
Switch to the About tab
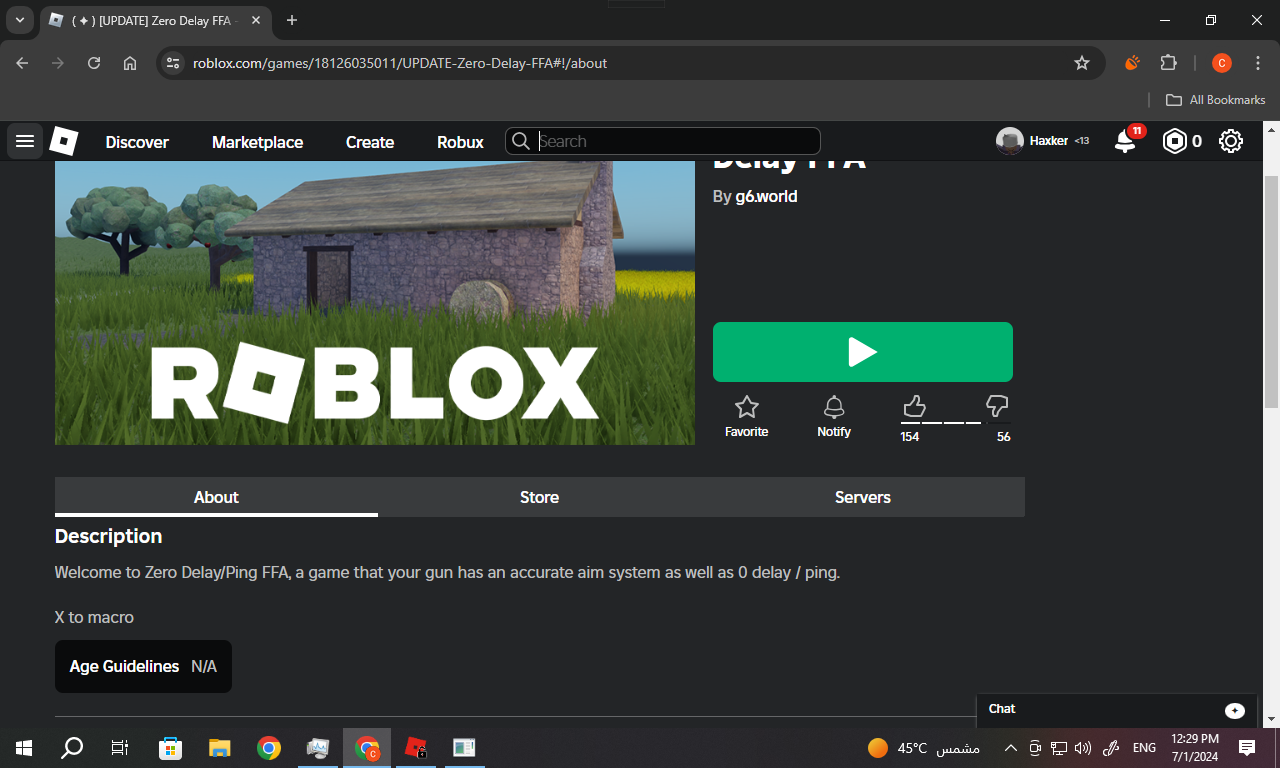pos(216,497)
